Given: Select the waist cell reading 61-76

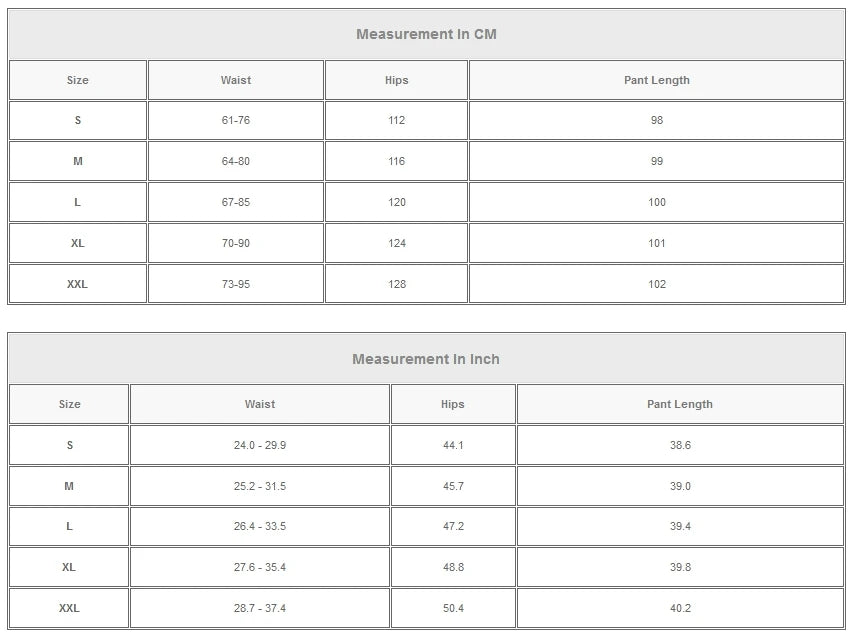Looking at the screenshot, I should [x=236, y=120].
